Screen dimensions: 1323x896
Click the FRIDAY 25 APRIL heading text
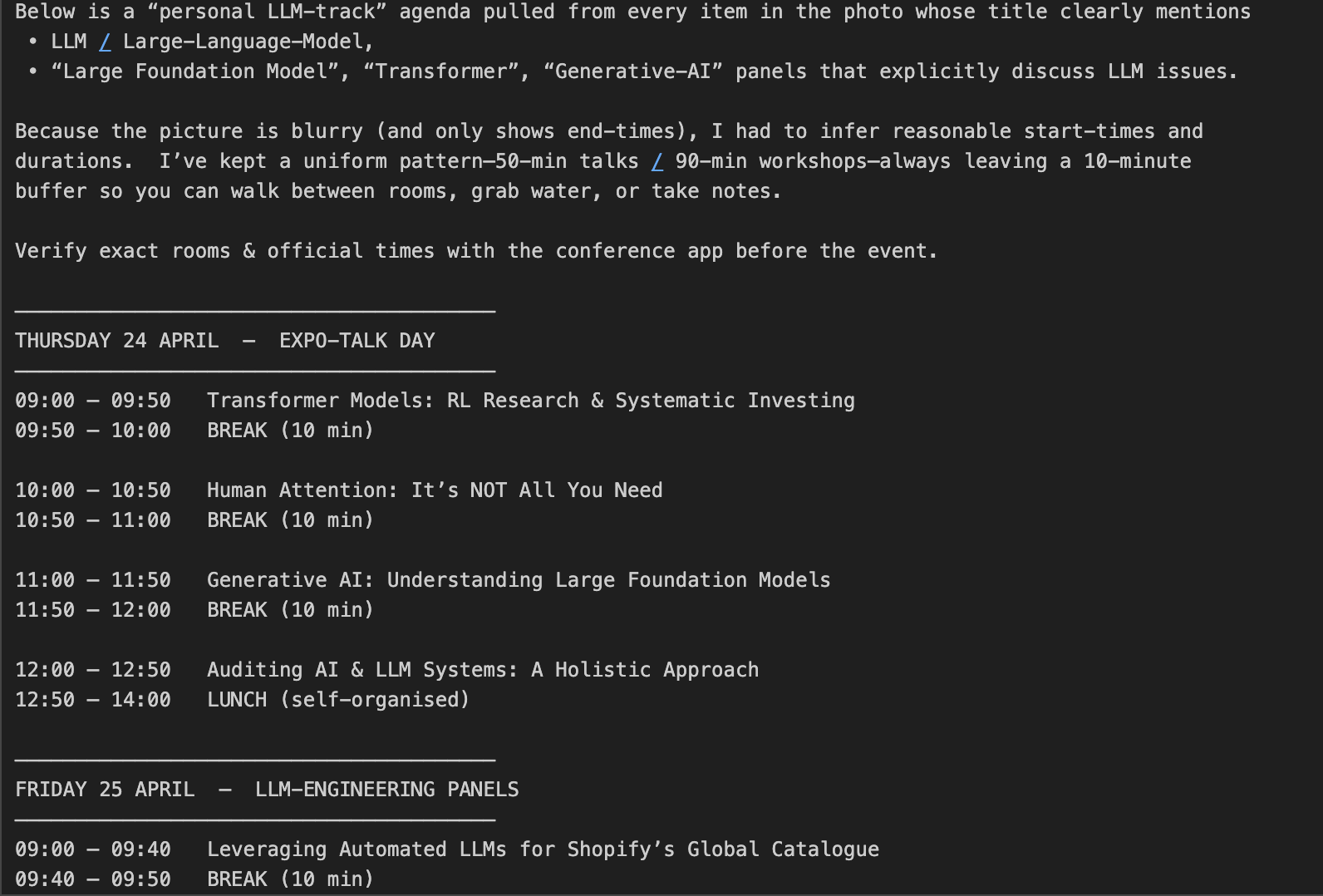(105, 790)
